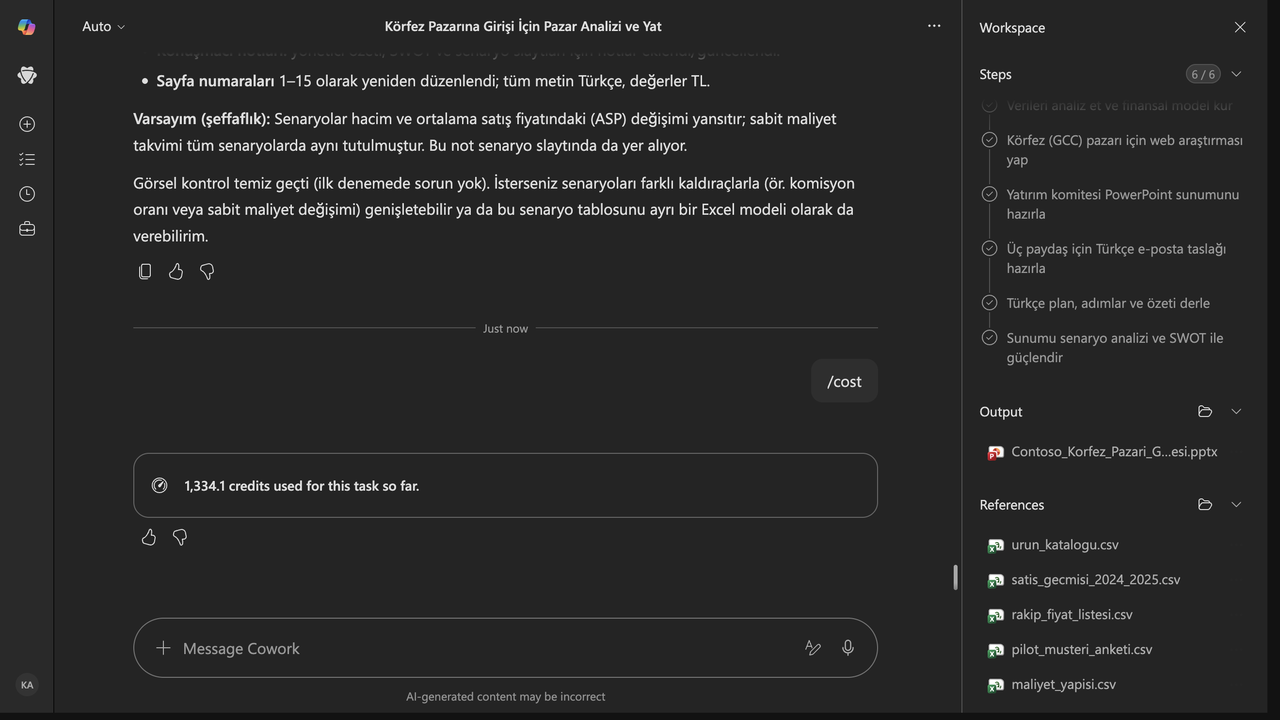
Task: Close the Workspace panel
Action: coord(1240,28)
